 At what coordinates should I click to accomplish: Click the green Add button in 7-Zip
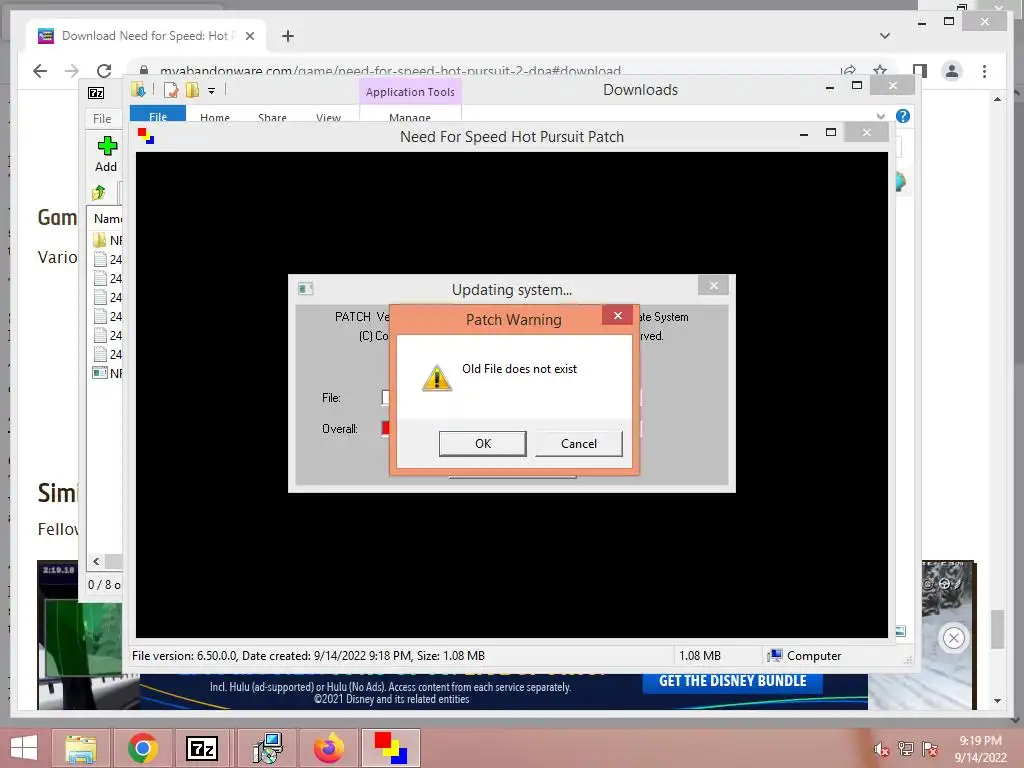tap(106, 154)
